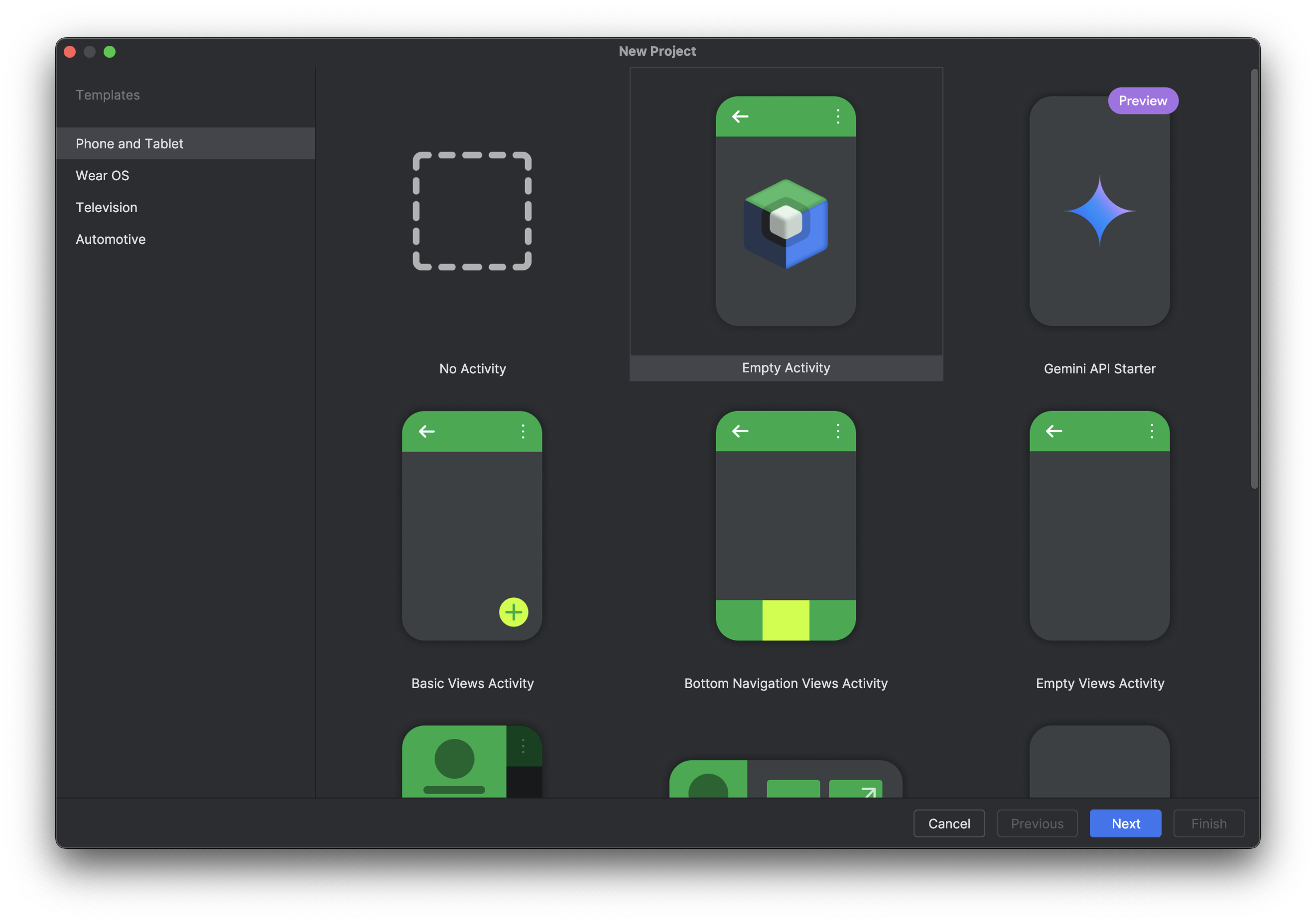Open the Television templates category
The height and width of the screenshot is (922, 1316).
(x=107, y=208)
